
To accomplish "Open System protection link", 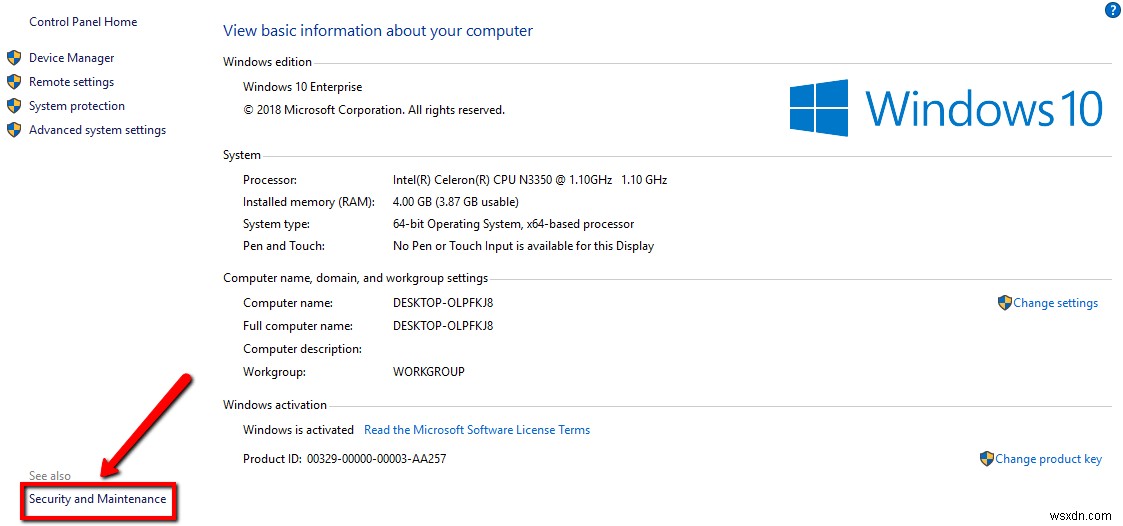I will (x=77, y=106).
